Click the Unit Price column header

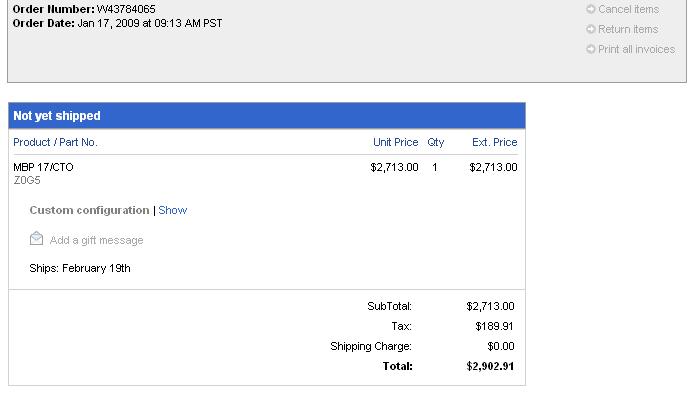tap(395, 142)
